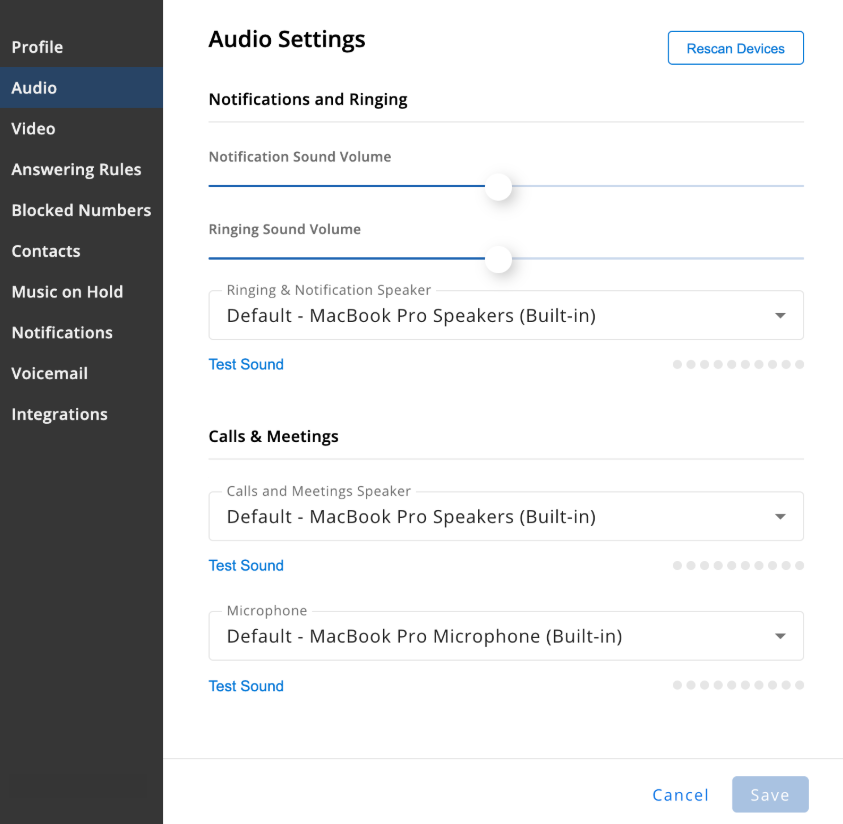Viewport: 843px width, 824px height.
Task: Open Music on Hold settings
Action: [x=67, y=292]
